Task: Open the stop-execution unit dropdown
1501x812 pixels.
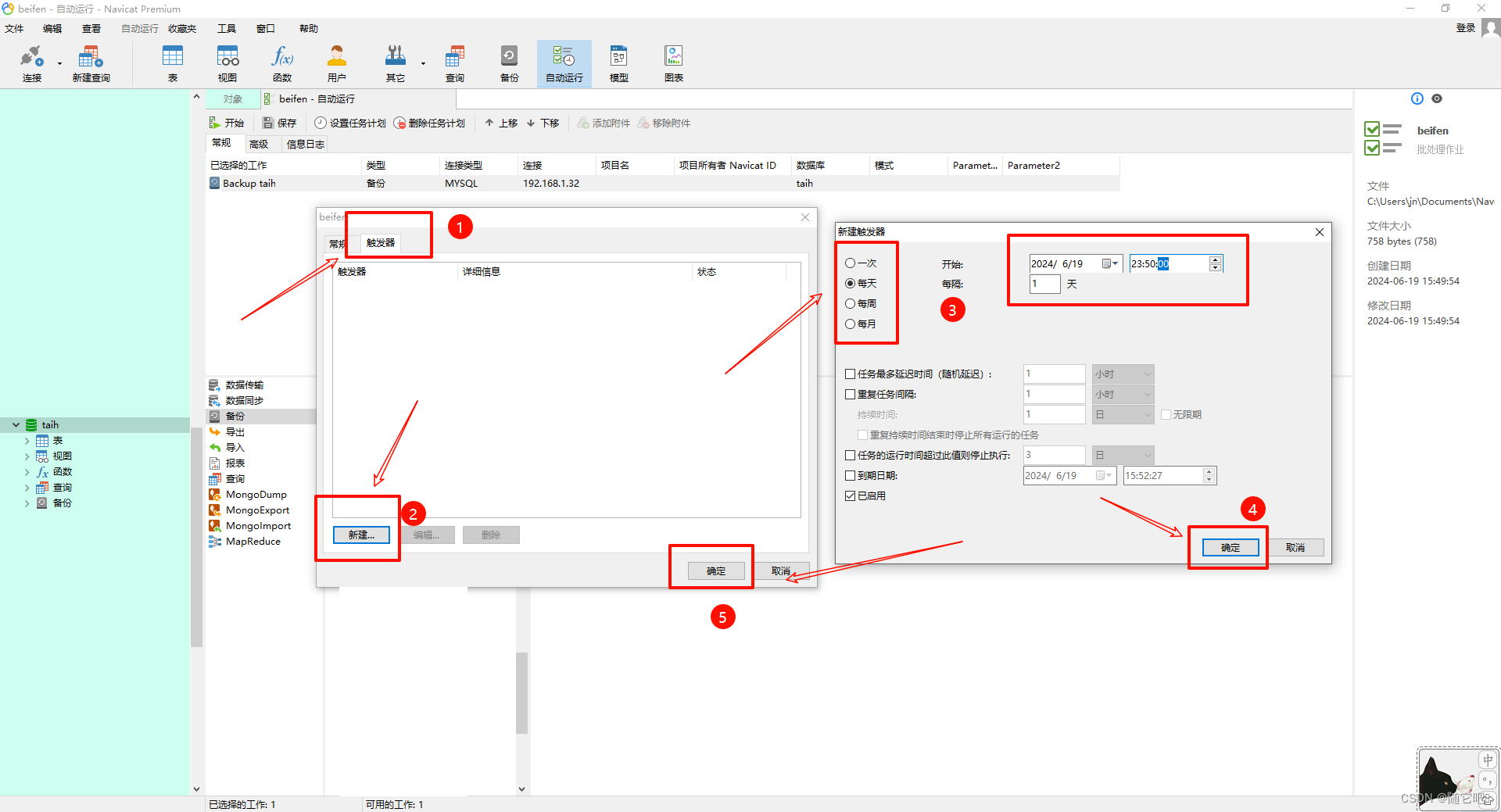Action: pyautogui.click(x=1123, y=455)
